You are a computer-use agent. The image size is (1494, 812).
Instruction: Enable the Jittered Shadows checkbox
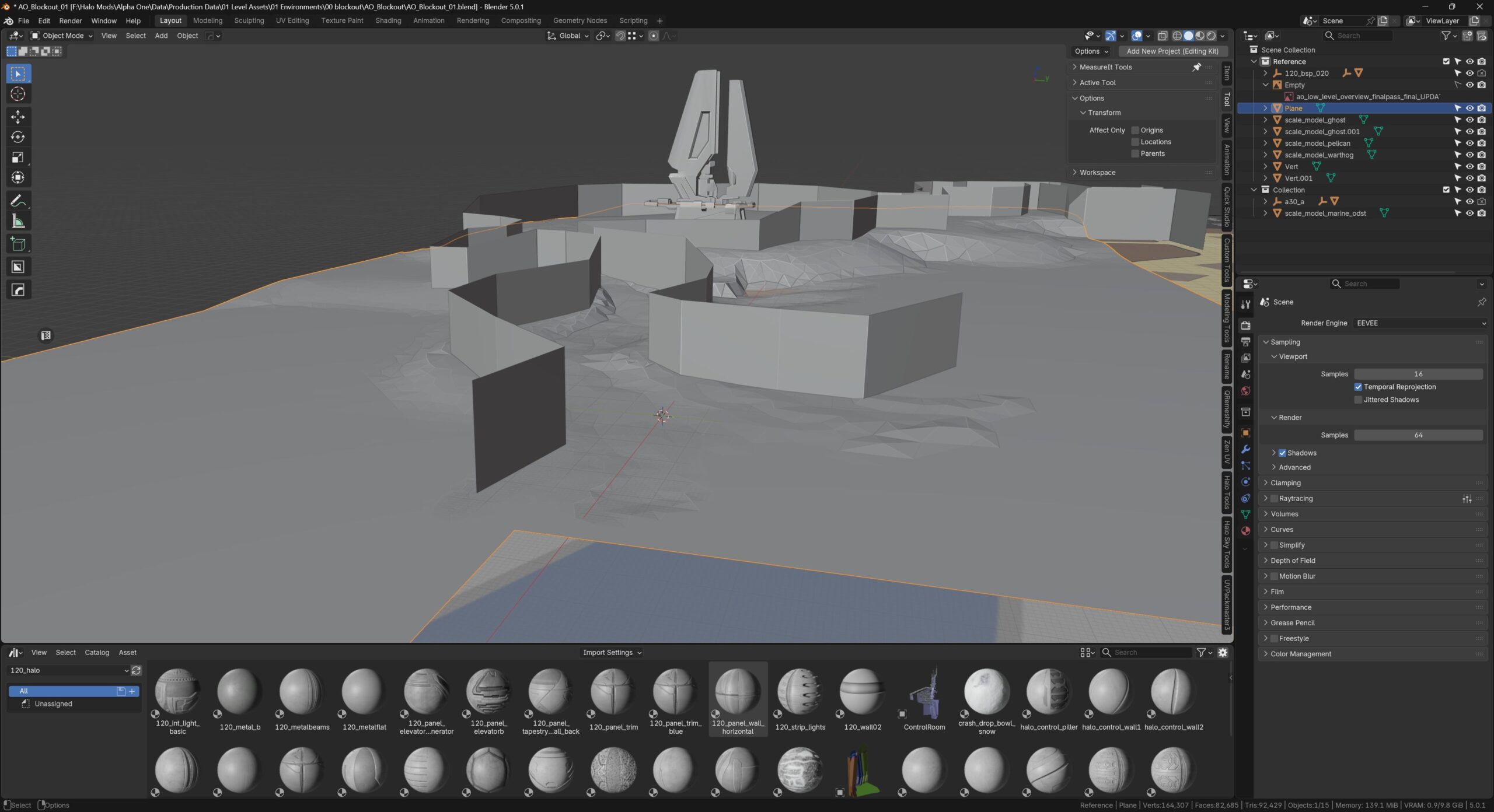[1358, 400]
